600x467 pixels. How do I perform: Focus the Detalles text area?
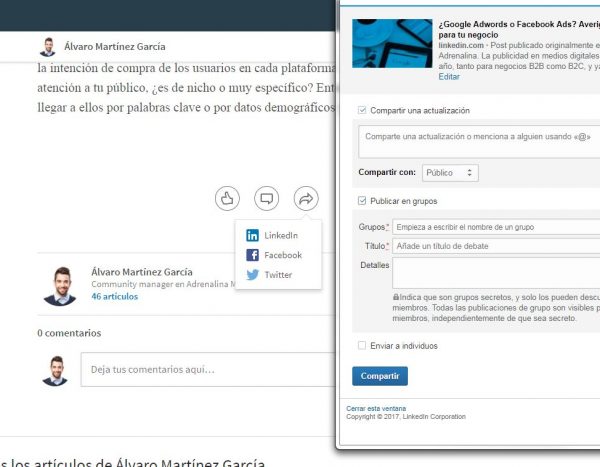496,273
